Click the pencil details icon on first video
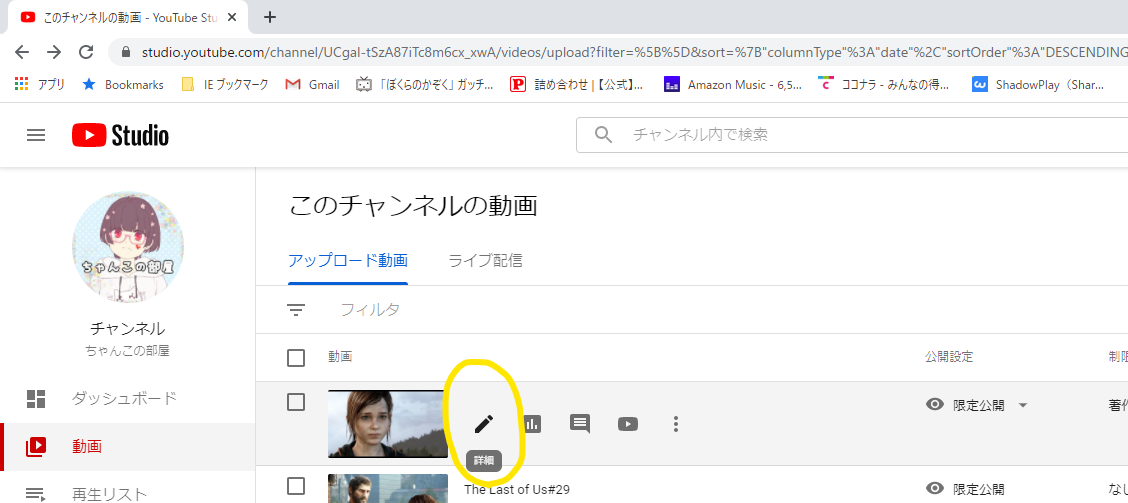The image size is (1128, 503). pos(484,424)
